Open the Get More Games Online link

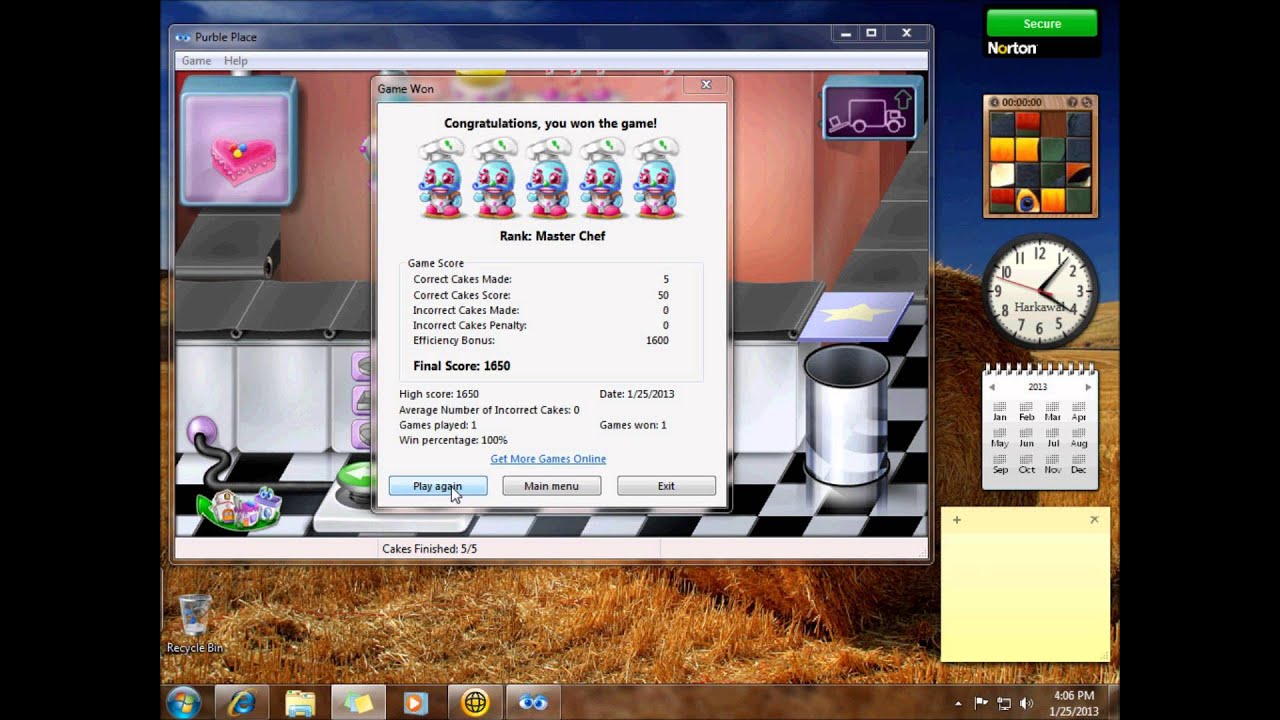[548, 459]
